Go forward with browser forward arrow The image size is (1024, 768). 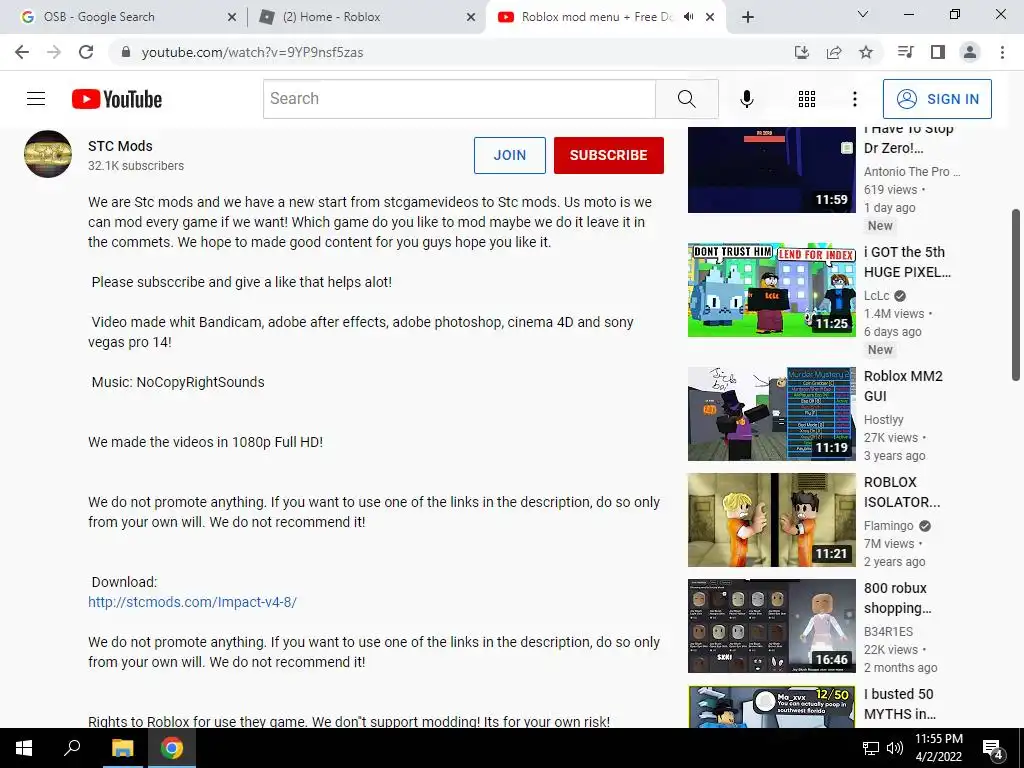tap(54, 52)
